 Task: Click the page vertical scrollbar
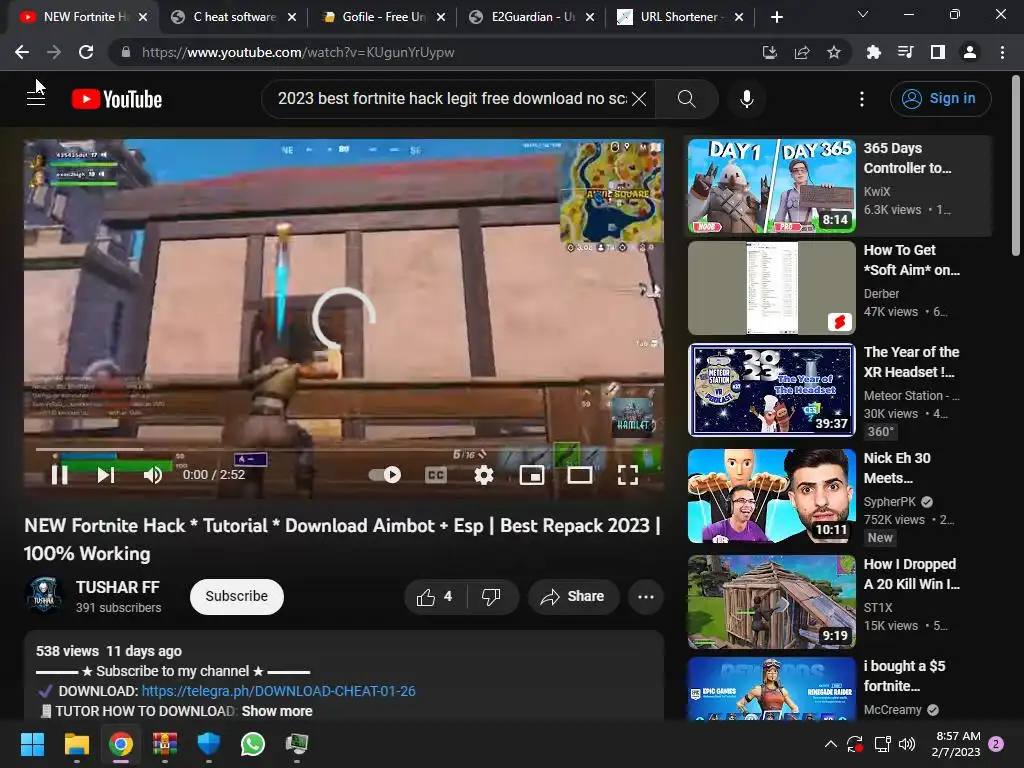tap(1016, 167)
